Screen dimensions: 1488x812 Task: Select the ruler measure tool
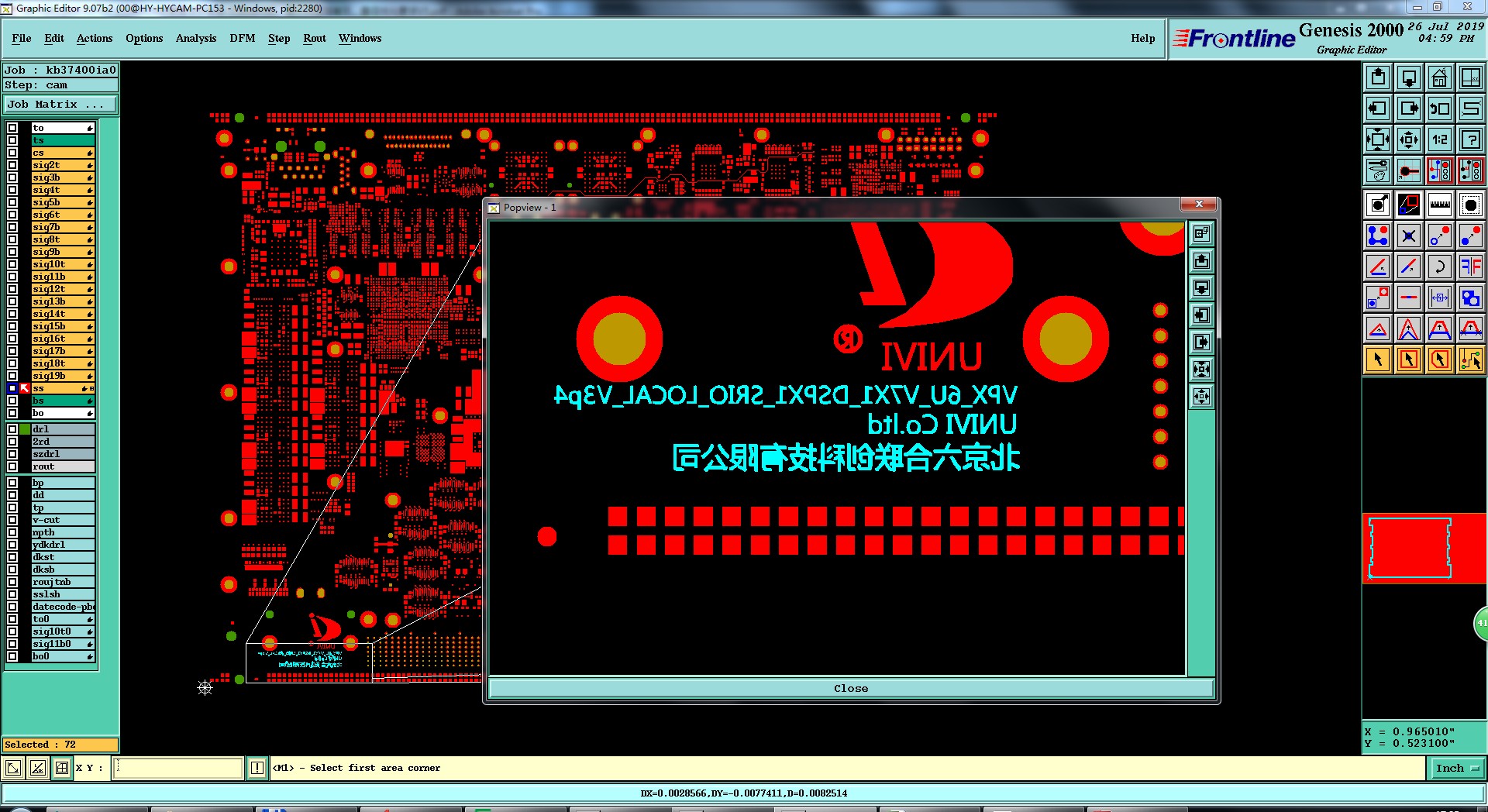click(x=1440, y=205)
